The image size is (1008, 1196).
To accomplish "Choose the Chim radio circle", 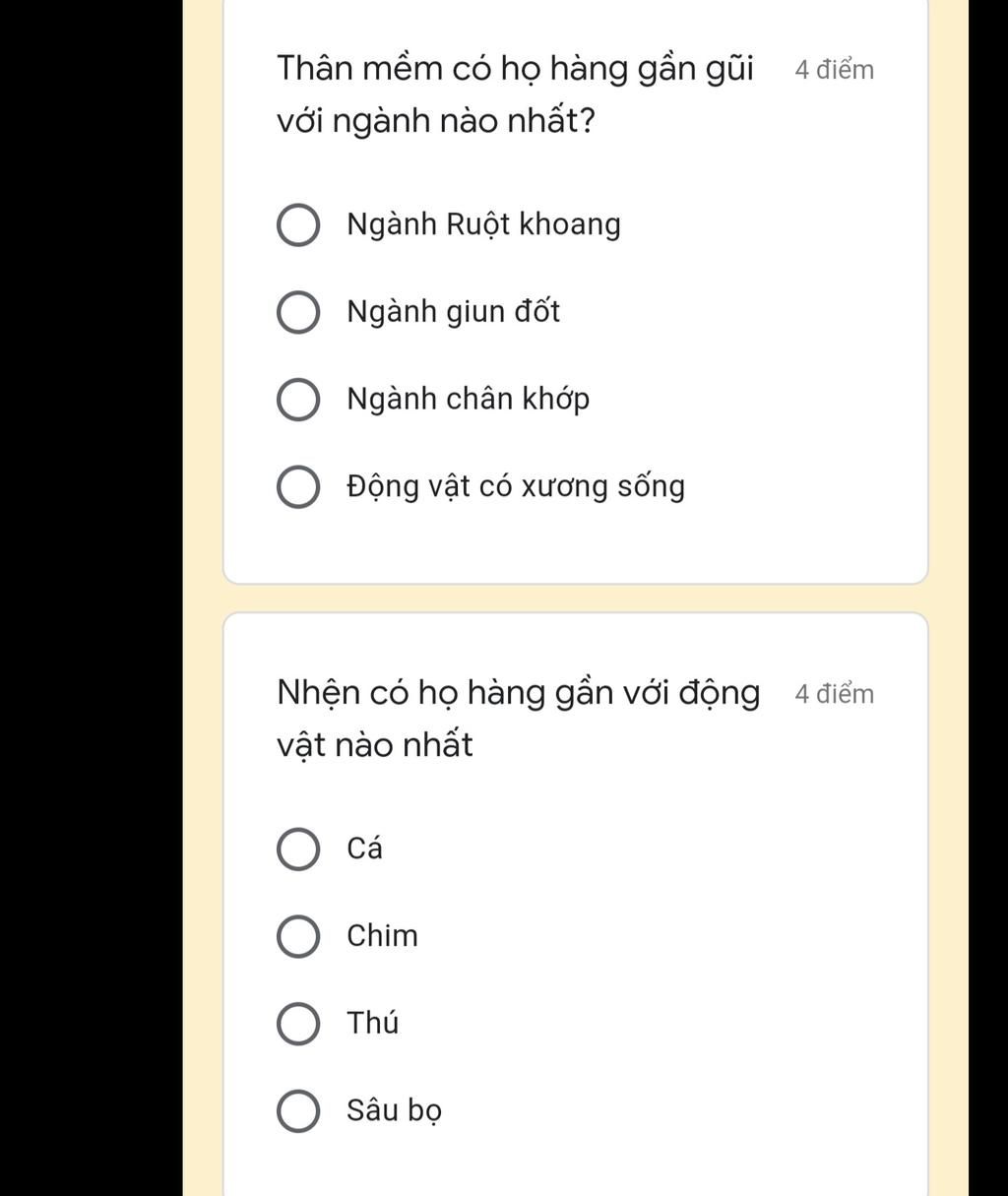I will [297, 936].
